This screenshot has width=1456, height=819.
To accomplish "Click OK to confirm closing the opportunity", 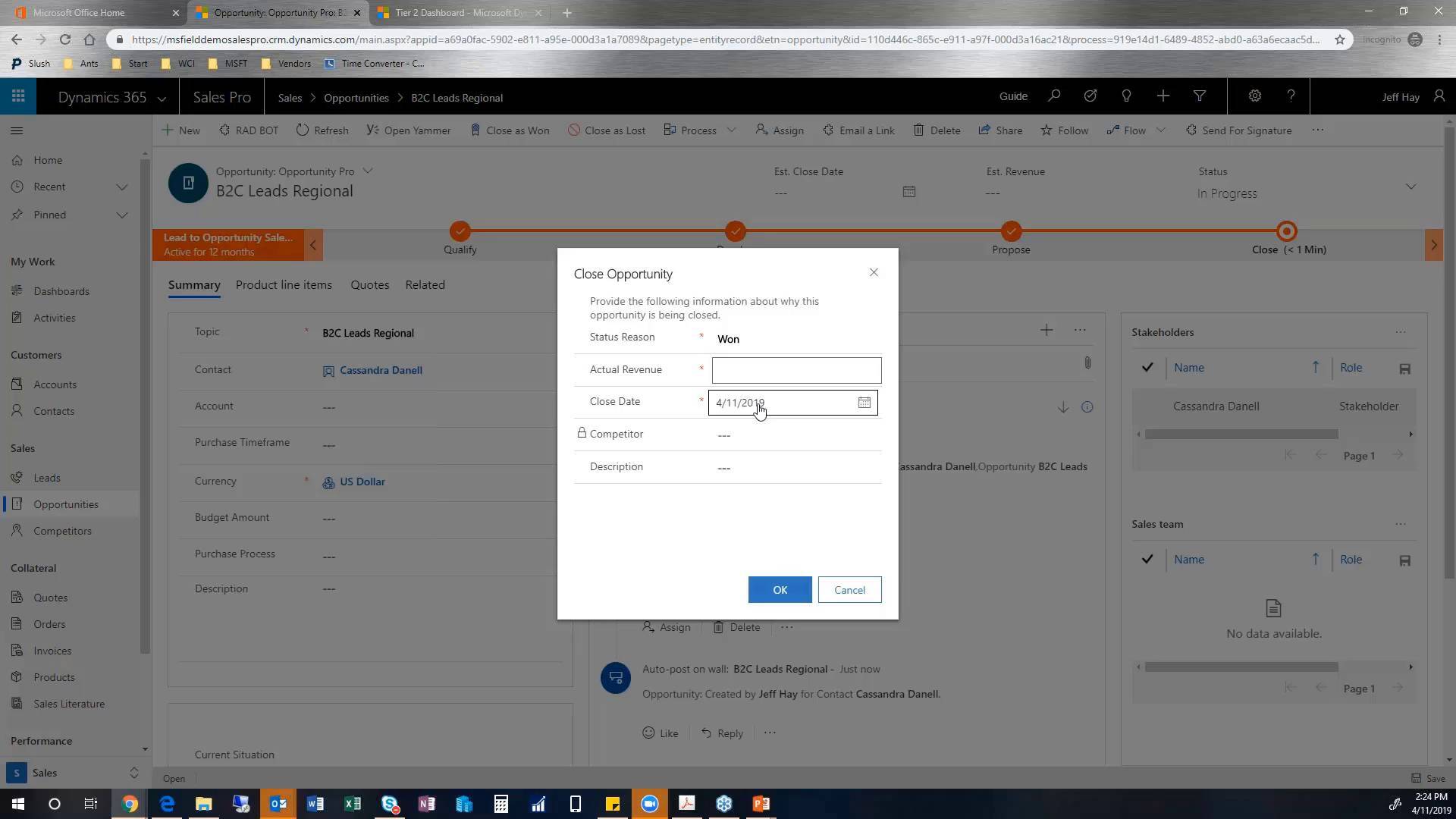I will pos(780,589).
